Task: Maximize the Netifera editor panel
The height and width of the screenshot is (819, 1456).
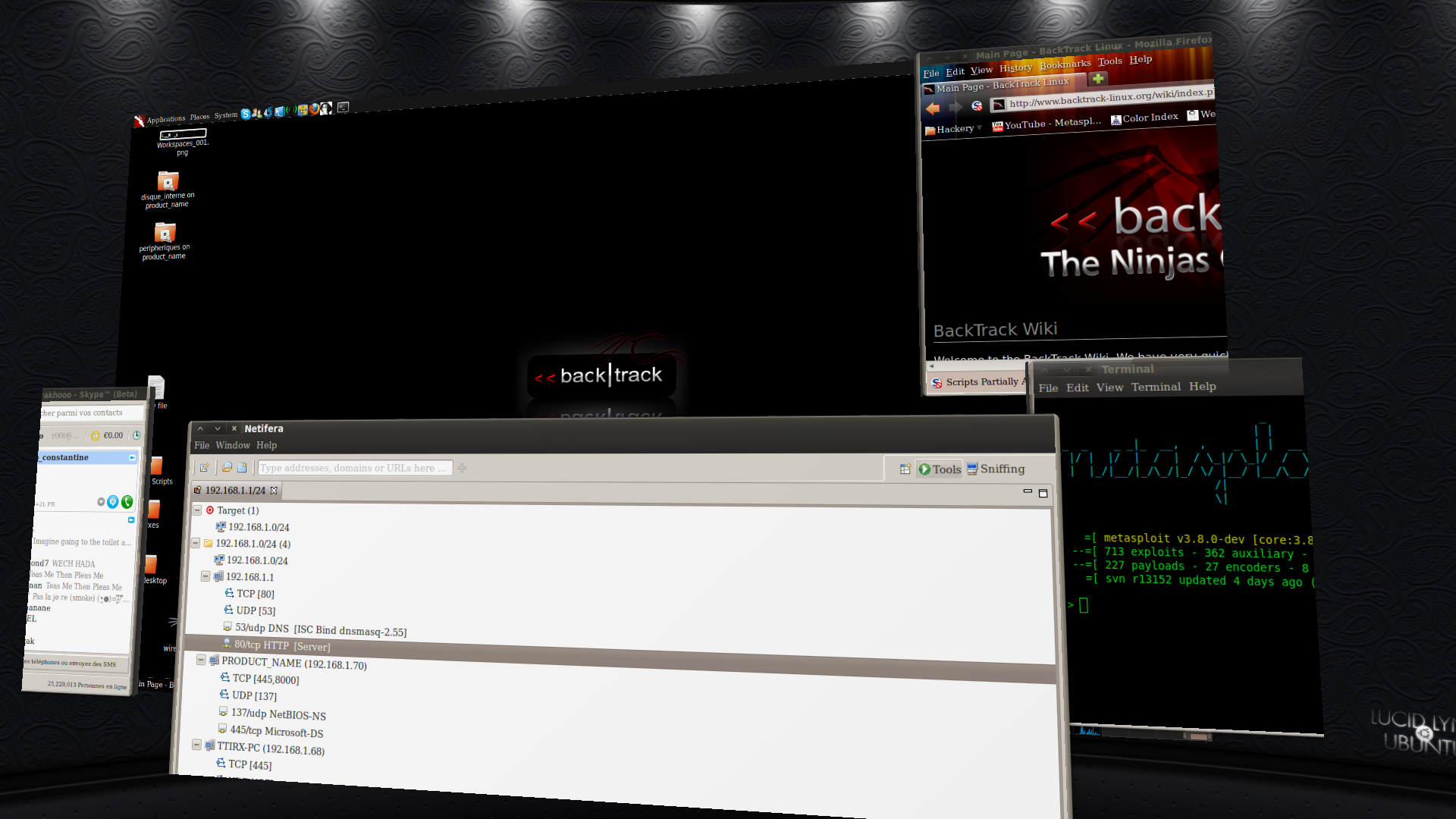Action: (1043, 493)
